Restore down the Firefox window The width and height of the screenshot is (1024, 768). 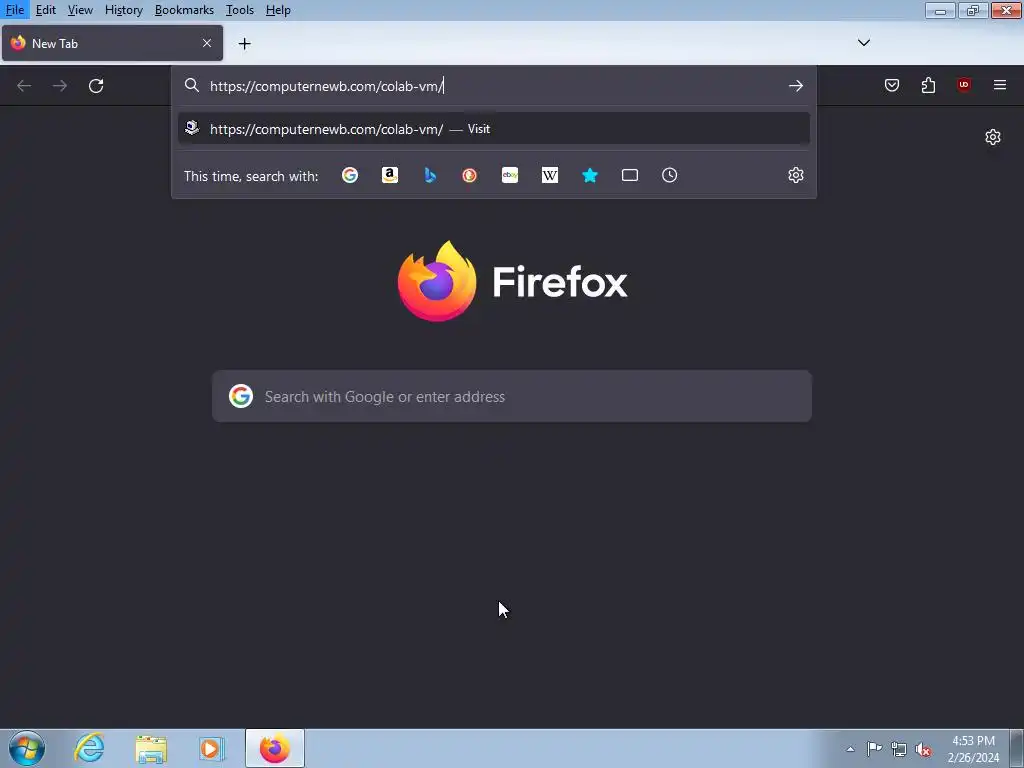[x=973, y=10]
